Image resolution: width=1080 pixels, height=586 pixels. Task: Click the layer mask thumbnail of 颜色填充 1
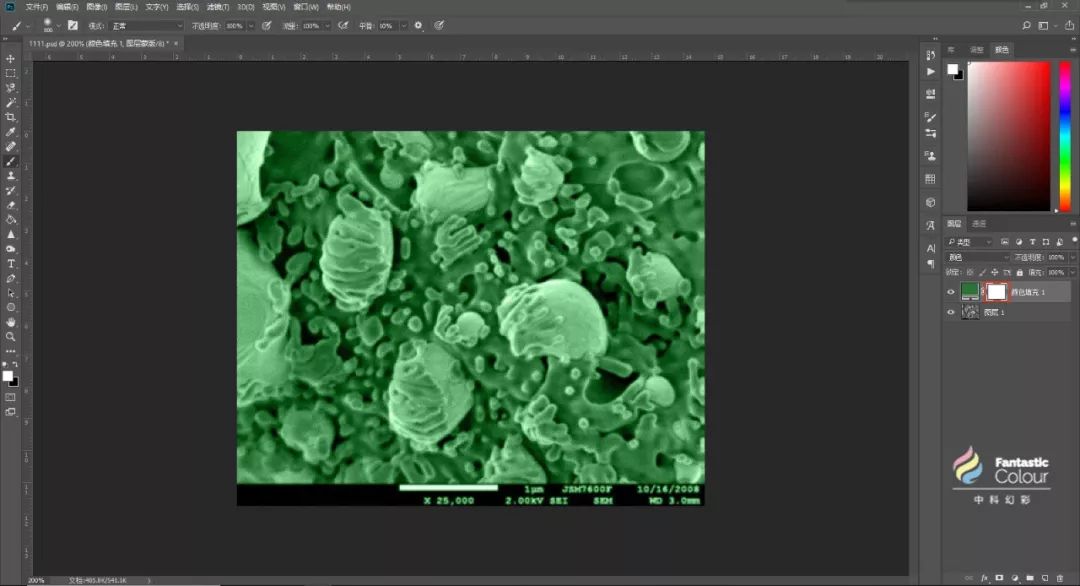click(996, 292)
